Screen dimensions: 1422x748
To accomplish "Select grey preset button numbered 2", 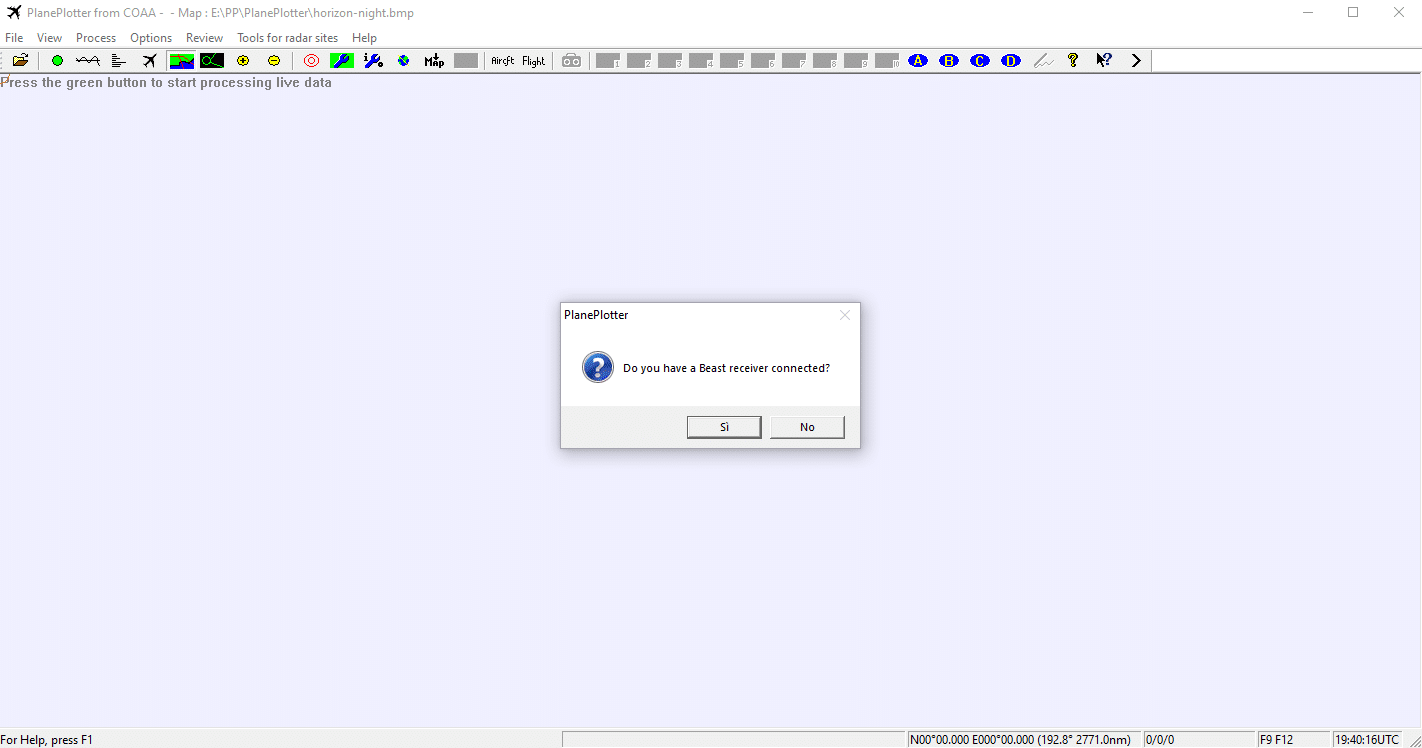I will click(x=639, y=61).
